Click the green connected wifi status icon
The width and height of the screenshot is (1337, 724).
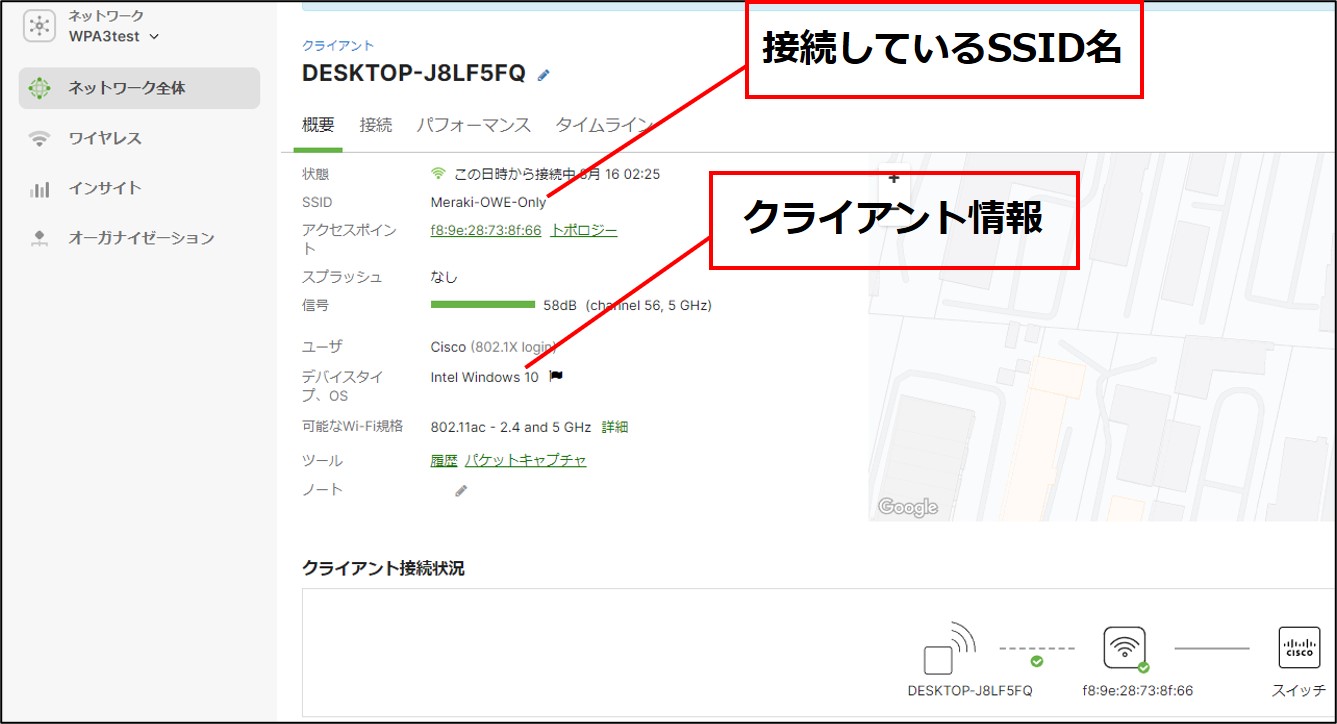(x=438, y=173)
